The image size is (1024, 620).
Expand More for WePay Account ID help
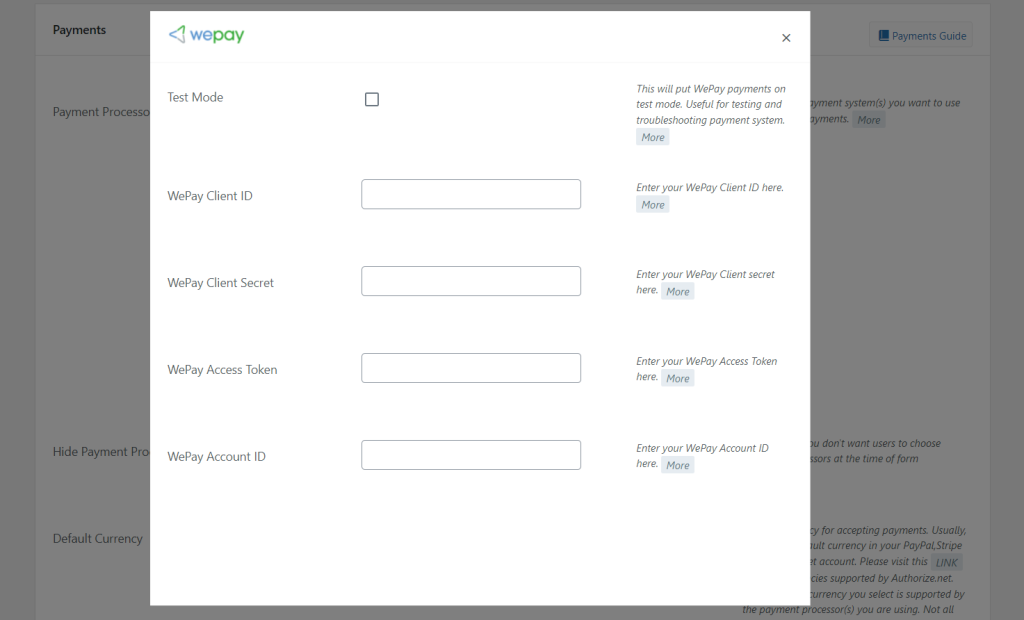point(677,466)
